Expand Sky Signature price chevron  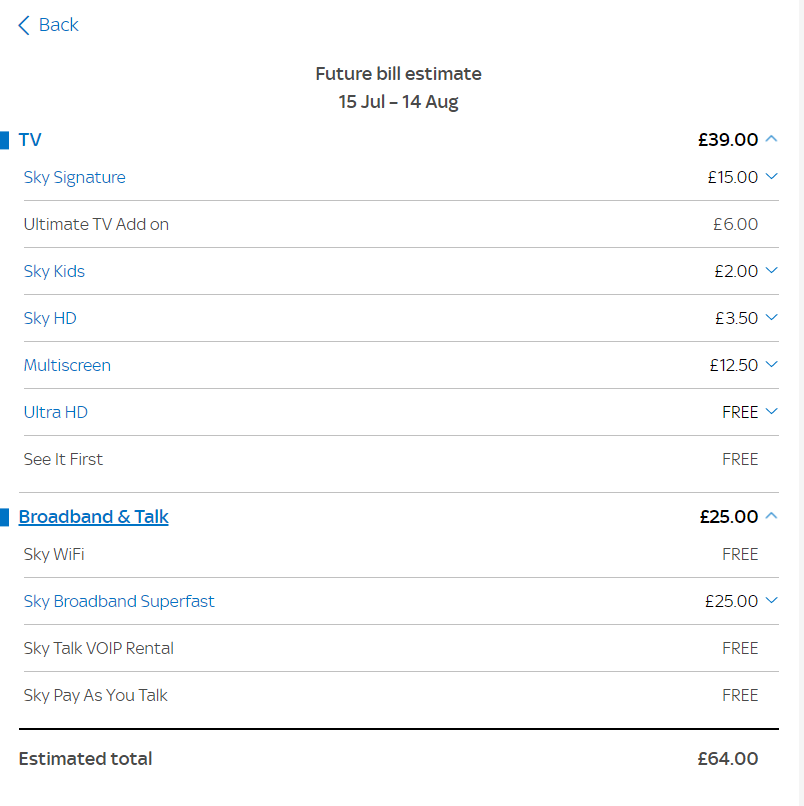771,176
